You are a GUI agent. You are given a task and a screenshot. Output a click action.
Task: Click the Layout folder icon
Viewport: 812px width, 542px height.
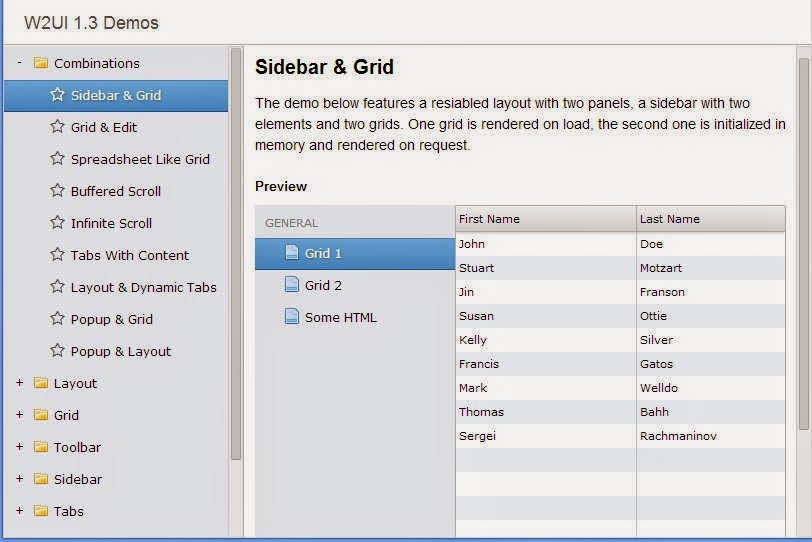click(x=40, y=383)
